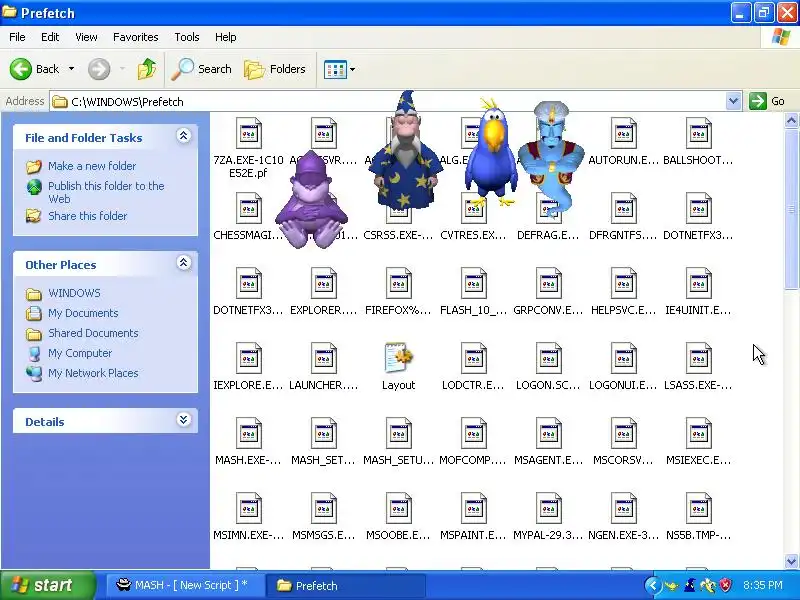Open the View menu

(86, 37)
